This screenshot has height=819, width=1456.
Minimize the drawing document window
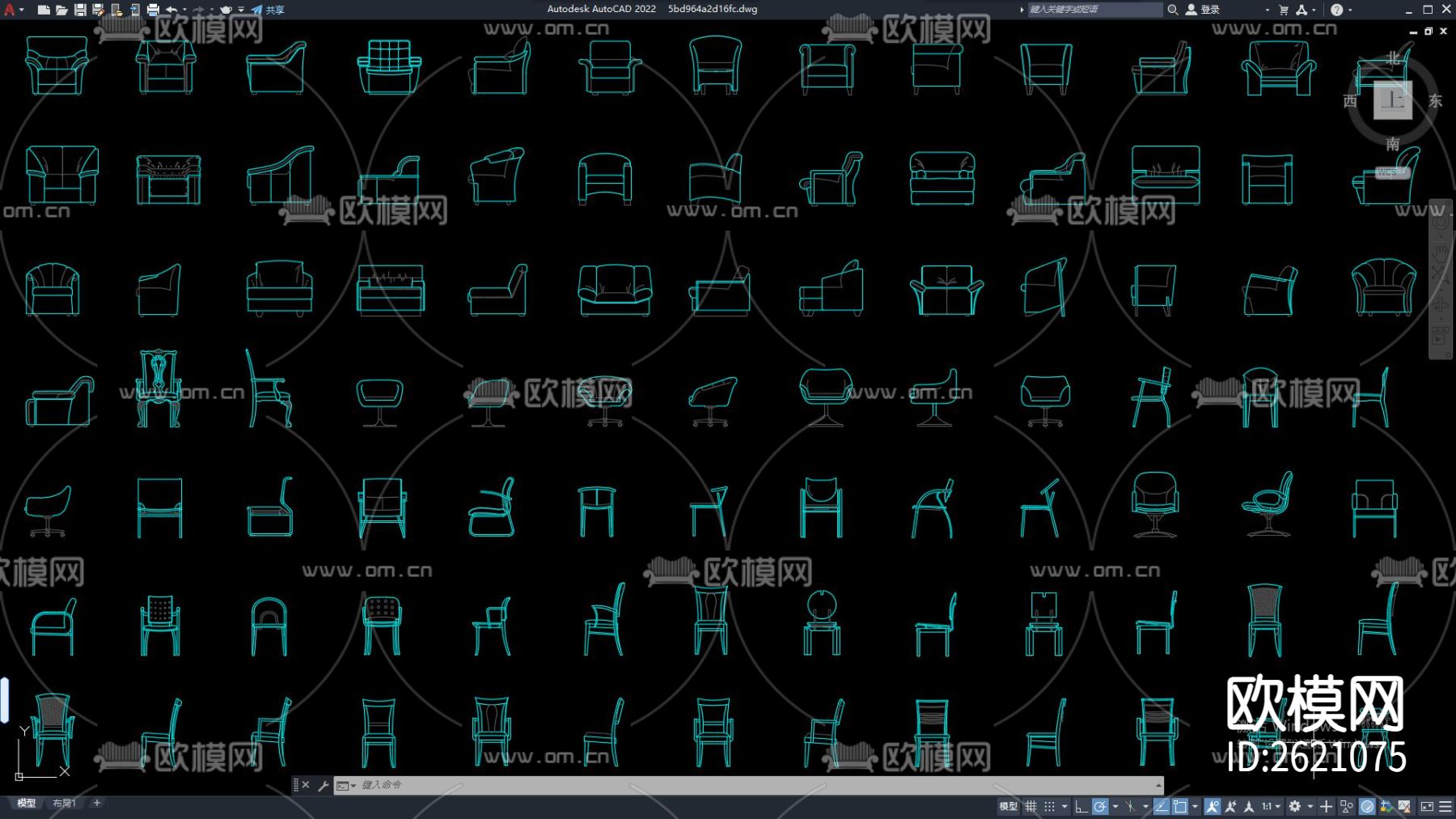1413,31
